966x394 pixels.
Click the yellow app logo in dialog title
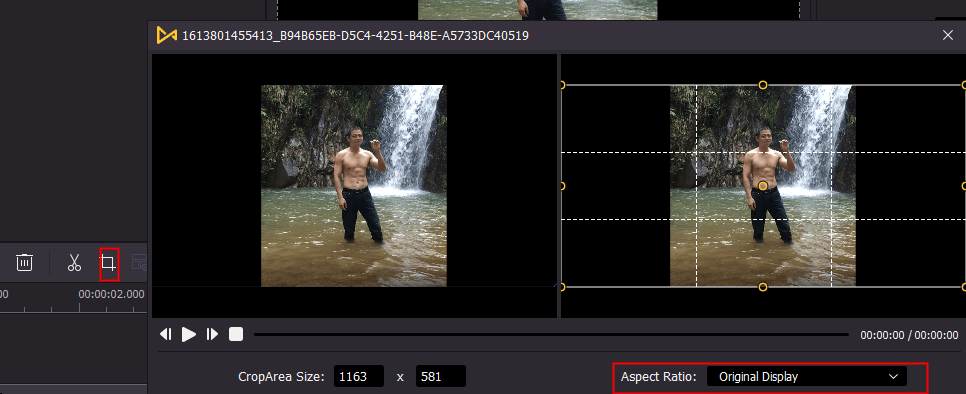(x=166, y=35)
